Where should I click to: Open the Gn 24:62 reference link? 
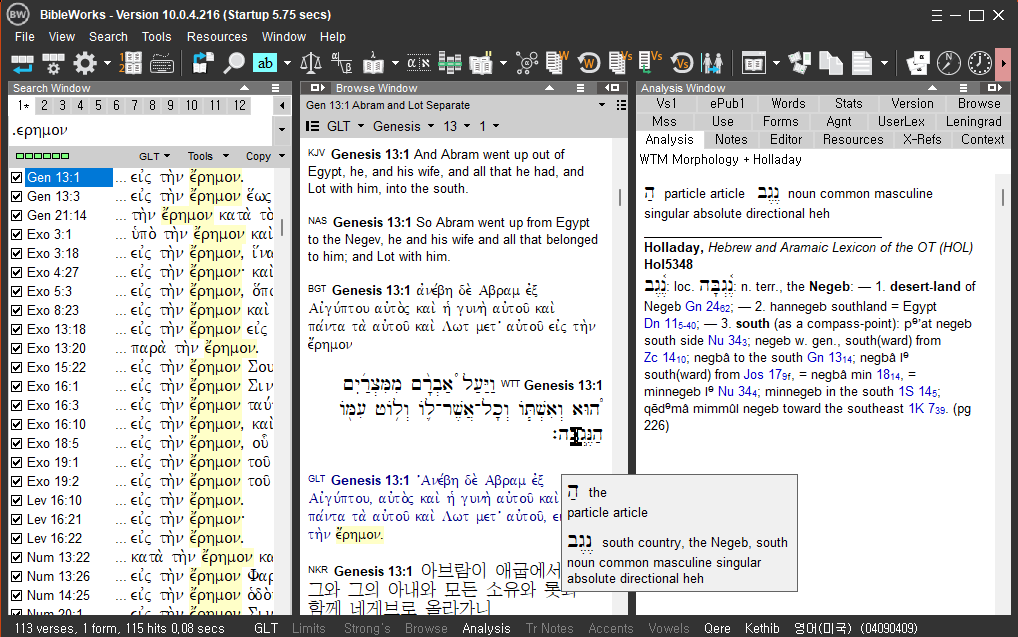click(x=708, y=306)
